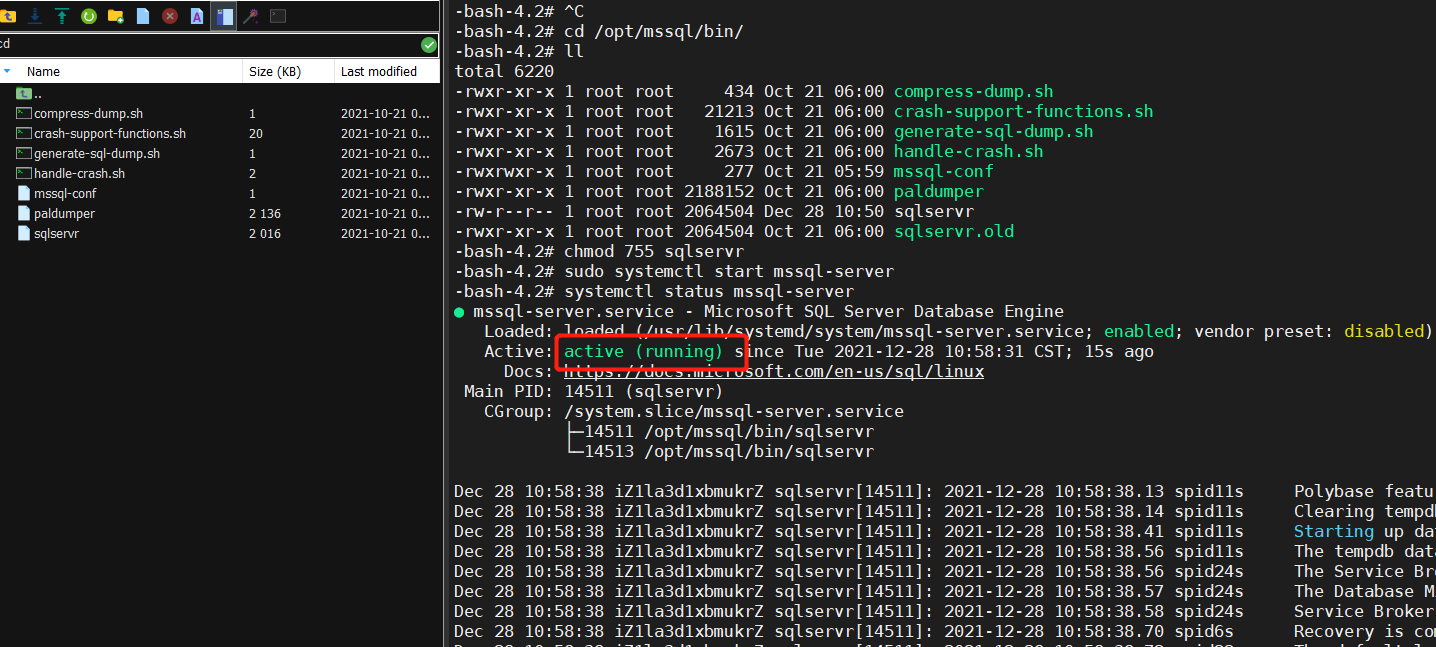Viewport: 1436px width, 647px height.
Task: Download the selected file using download icon
Action: coord(35,15)
